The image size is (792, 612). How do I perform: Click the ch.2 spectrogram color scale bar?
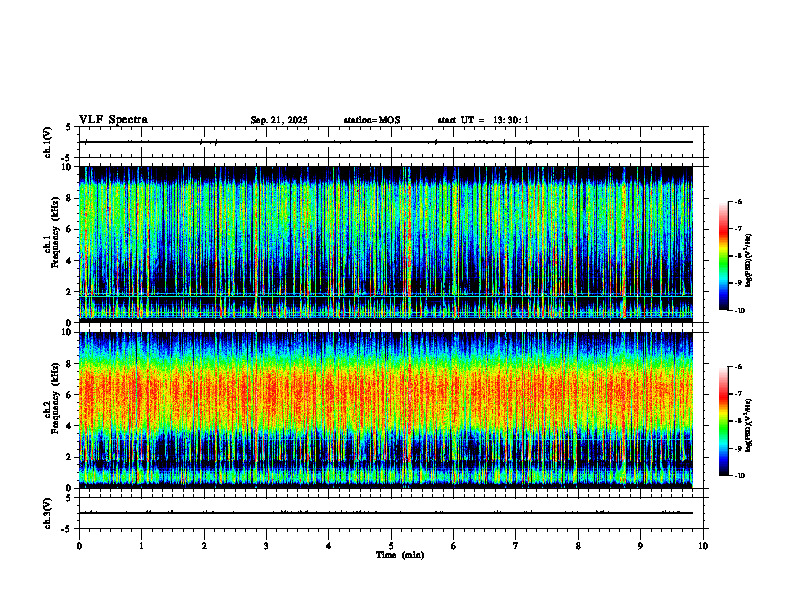[x=723, y=421]
